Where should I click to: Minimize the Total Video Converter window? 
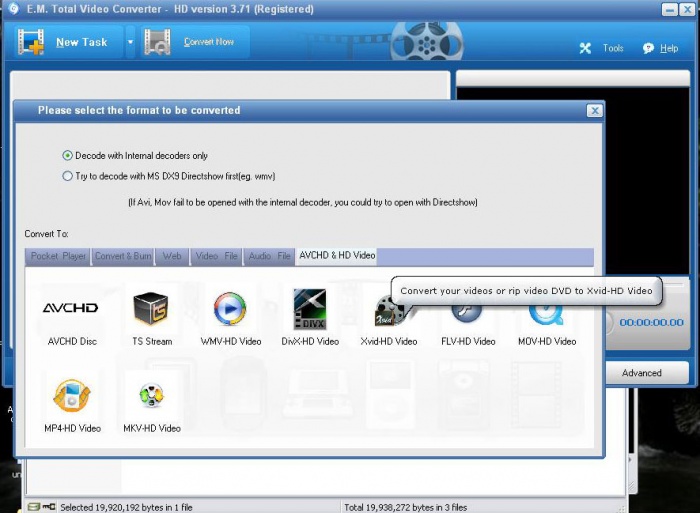click(669, 9)
